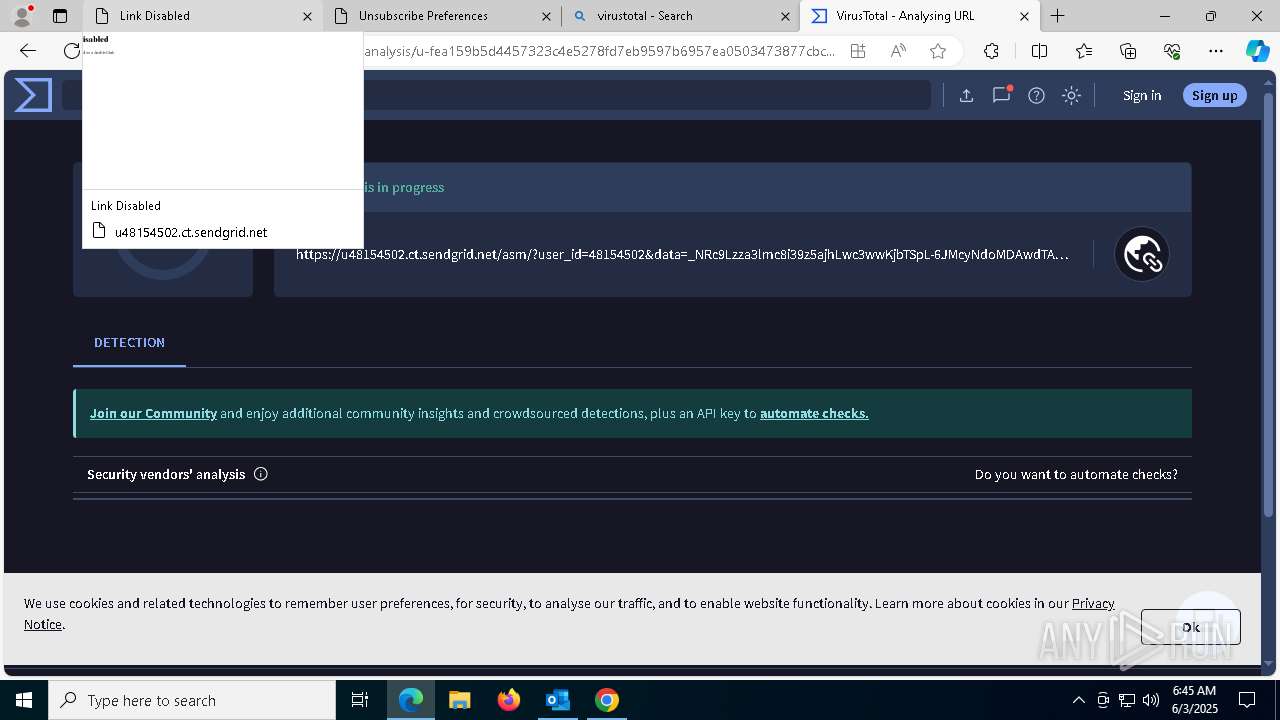Open the Privacy Notice link
Viewport: 1280px width, 720px height.
[x=1093, y=603]
